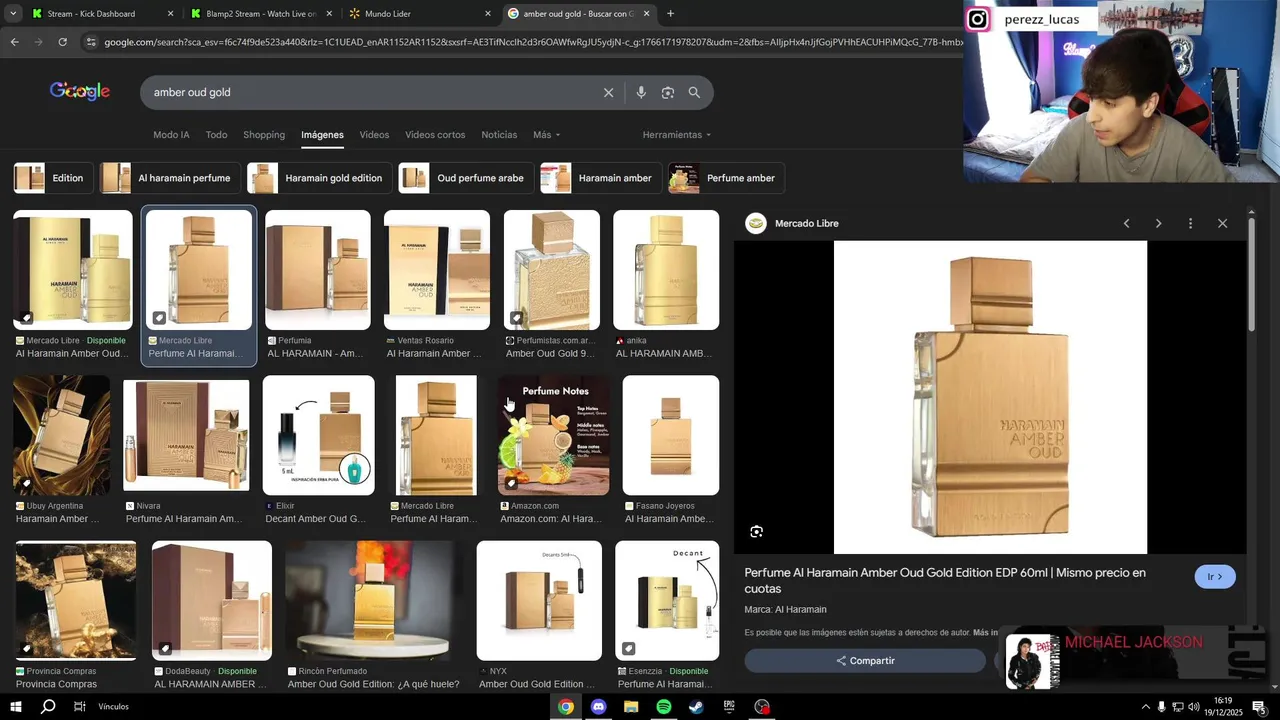The width and height of the screenshot is (1280, 720).
Task: View site information icon in address bar
Action: click(x=91, y=42)
